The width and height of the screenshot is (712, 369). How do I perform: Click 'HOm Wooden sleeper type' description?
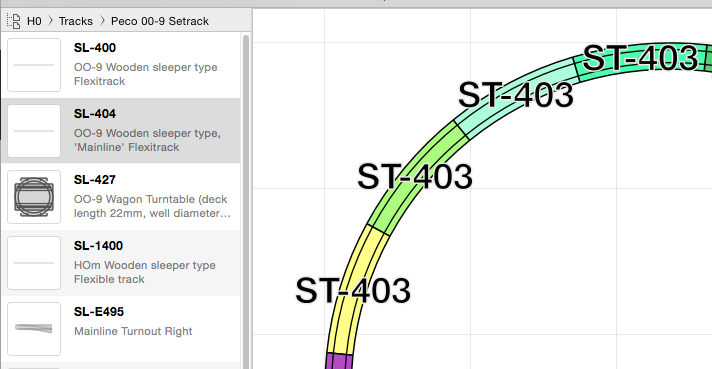tap(144, 272)
